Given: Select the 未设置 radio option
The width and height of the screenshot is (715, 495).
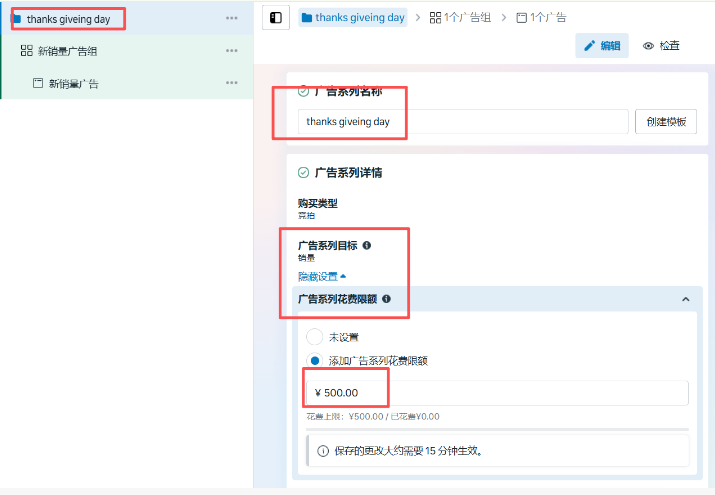Looking at the screenshot, I should (x=315, y=337).
